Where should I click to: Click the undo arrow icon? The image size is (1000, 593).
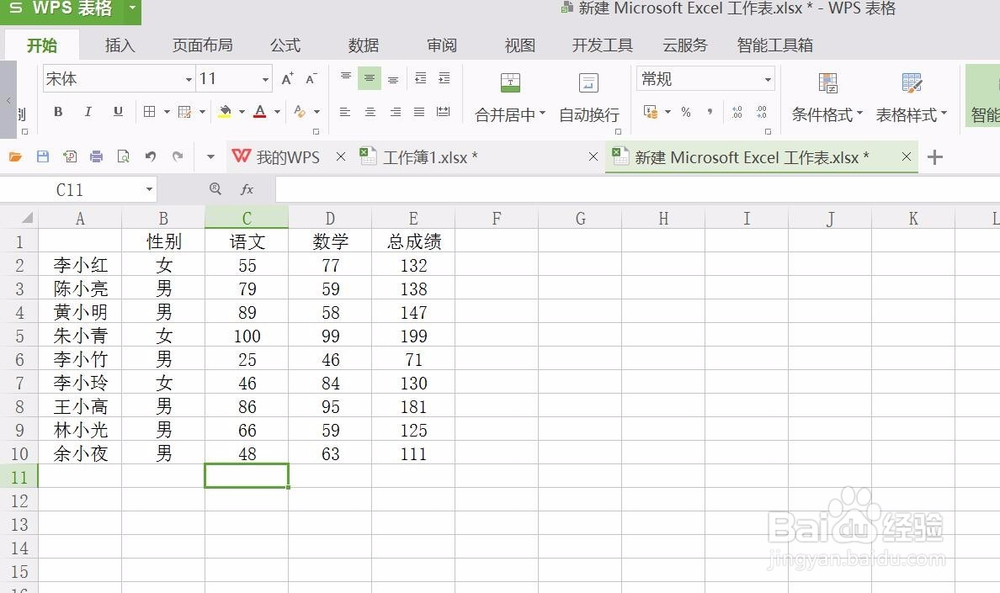pyautogui.click(x=148, y=156)
